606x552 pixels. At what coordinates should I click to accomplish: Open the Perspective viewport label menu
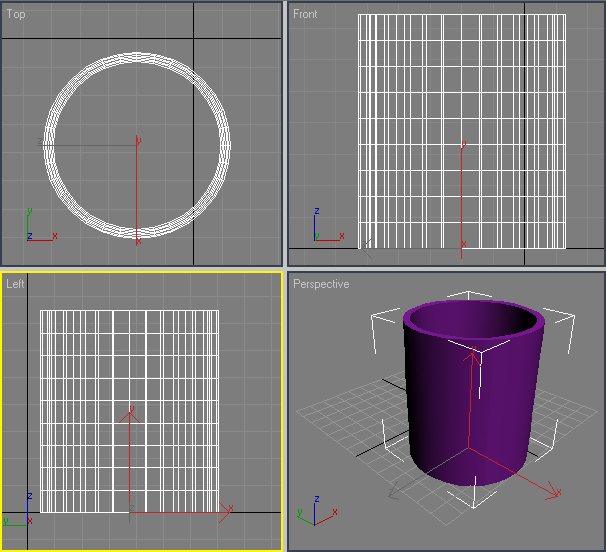(x=321, y=284)
